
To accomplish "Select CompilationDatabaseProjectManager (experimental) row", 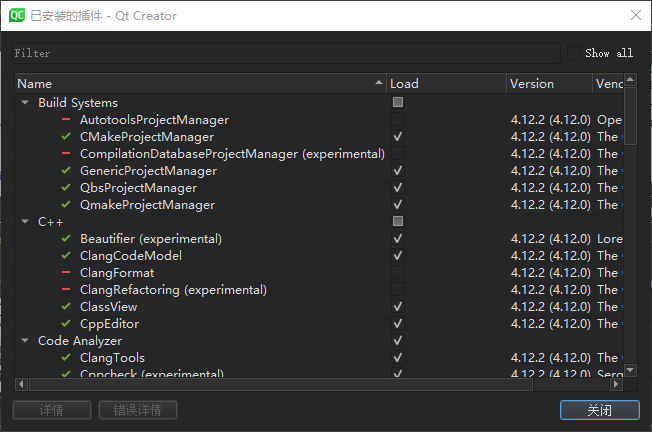I will point(319,153).
